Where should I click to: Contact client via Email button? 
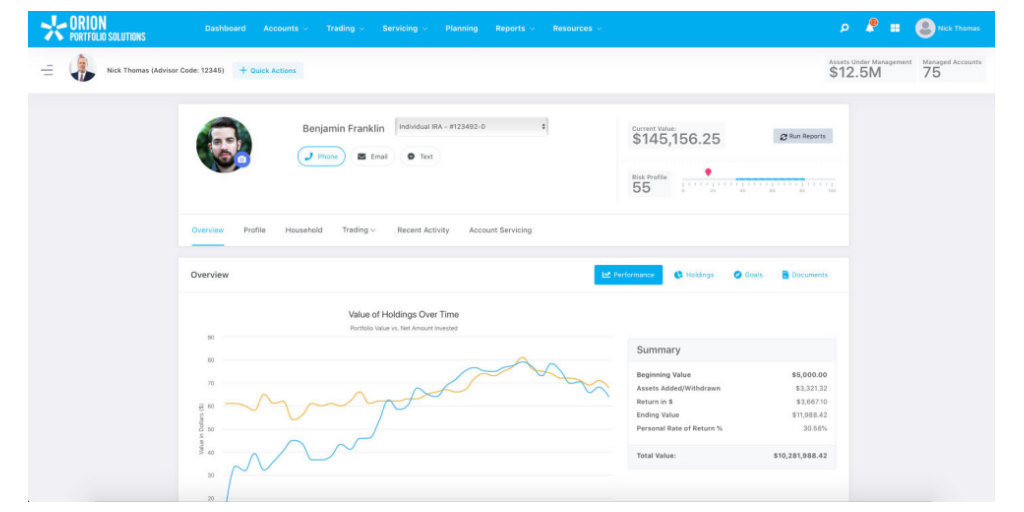pyautogui.click(x=372, y=157)
